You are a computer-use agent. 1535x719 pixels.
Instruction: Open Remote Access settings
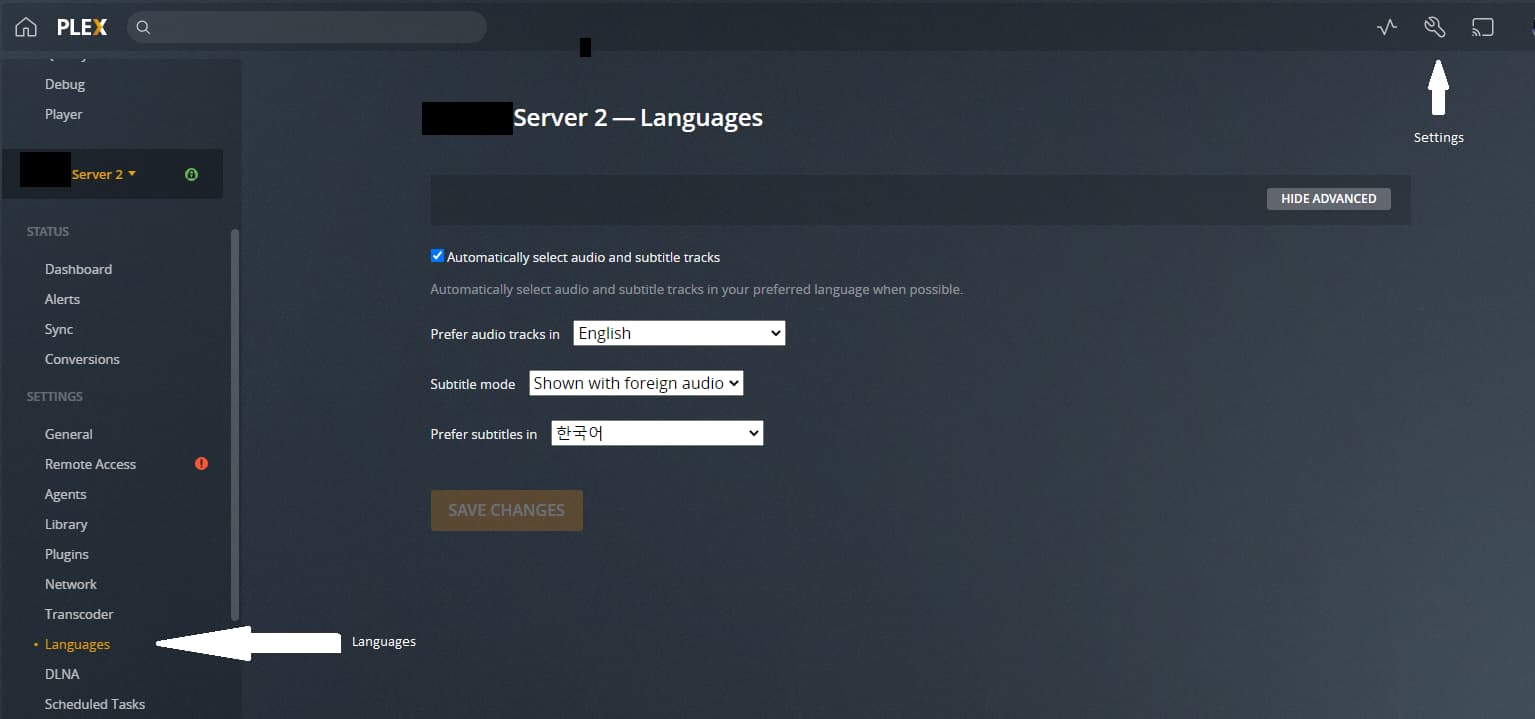90,464
